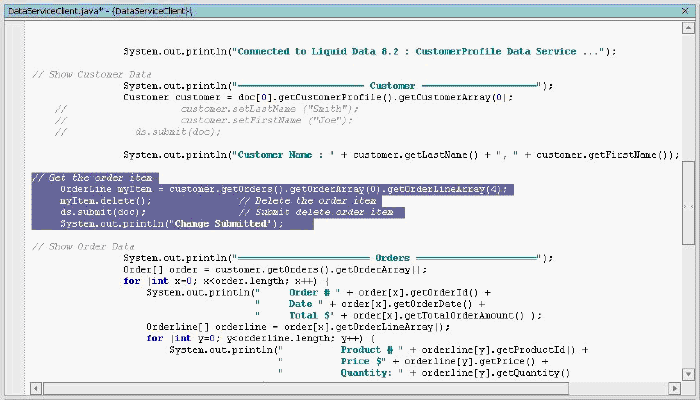Click the "// Show Order Data" comment
Screen dimensions: 700x400
[x=83, y=246]
